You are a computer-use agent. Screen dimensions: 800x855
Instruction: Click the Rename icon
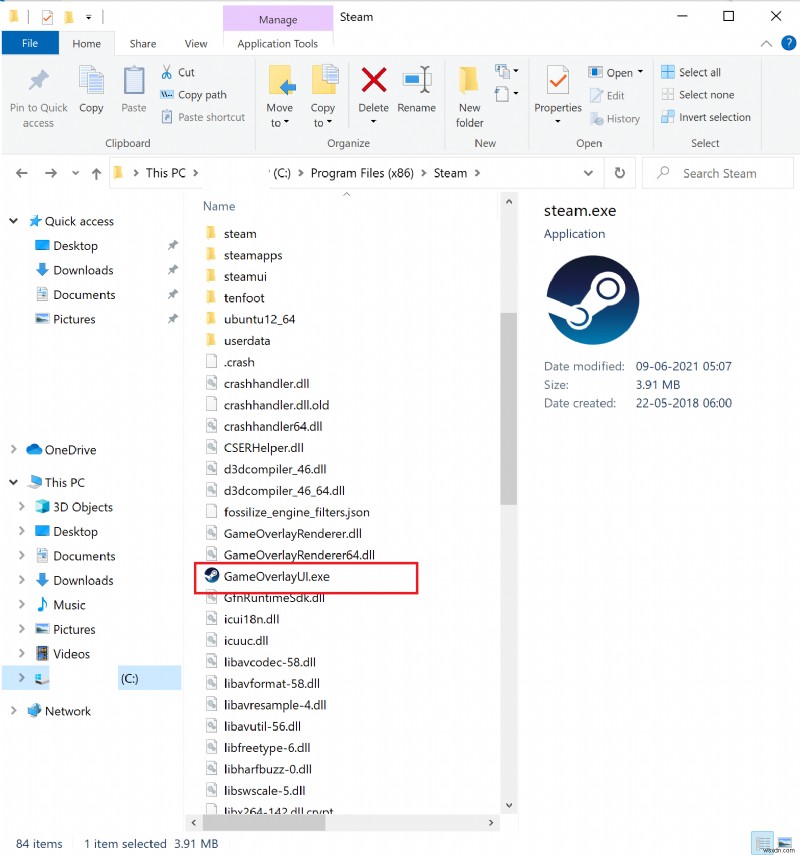tap(417, 80)
